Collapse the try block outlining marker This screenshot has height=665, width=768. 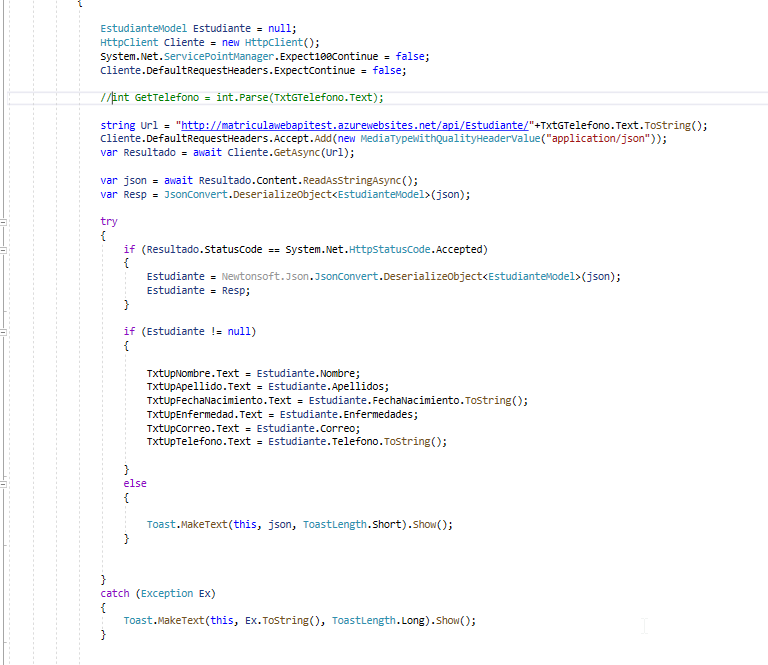3,222
